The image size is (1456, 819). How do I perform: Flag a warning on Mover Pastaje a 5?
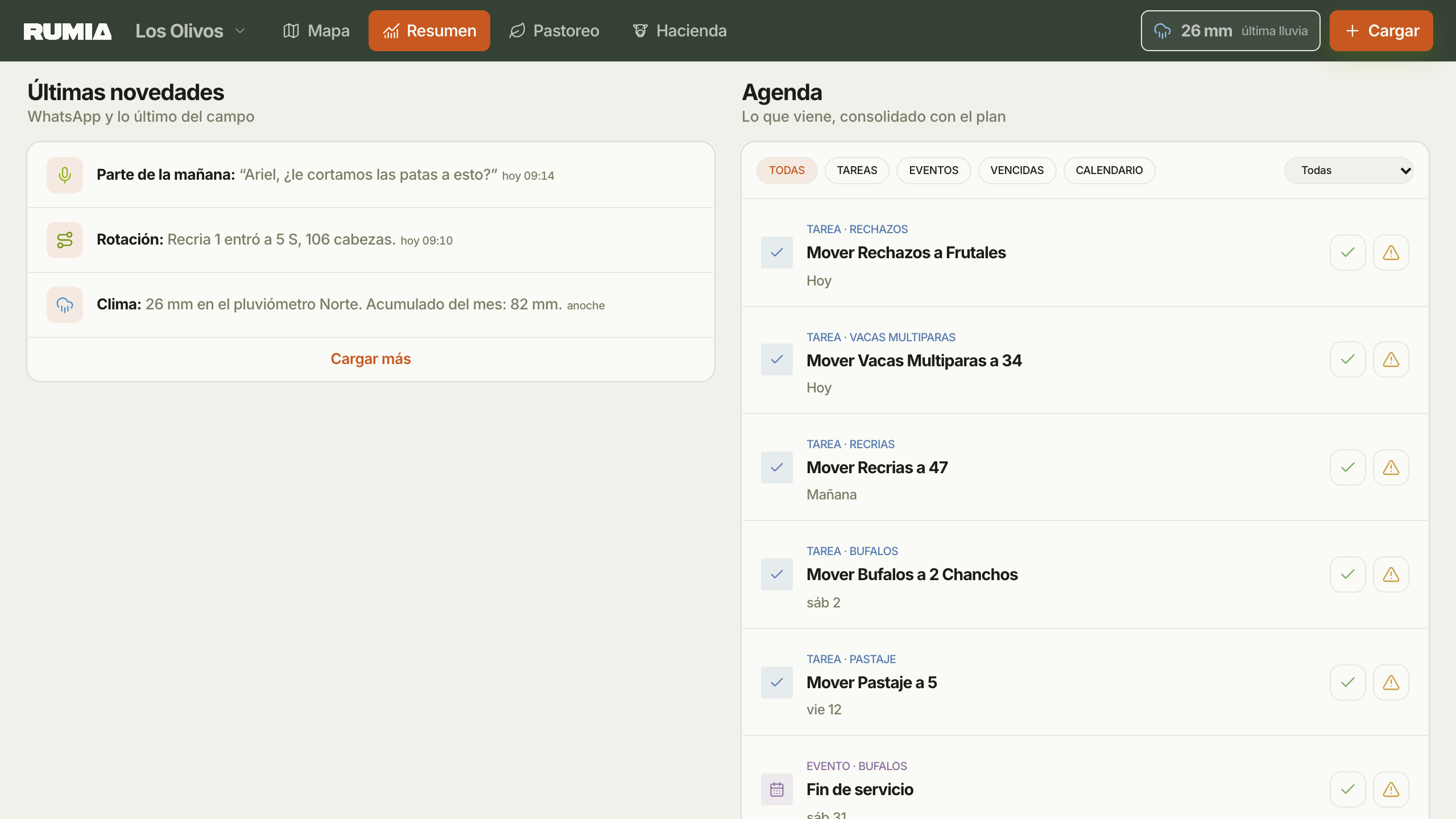[x=1391, y=682]
